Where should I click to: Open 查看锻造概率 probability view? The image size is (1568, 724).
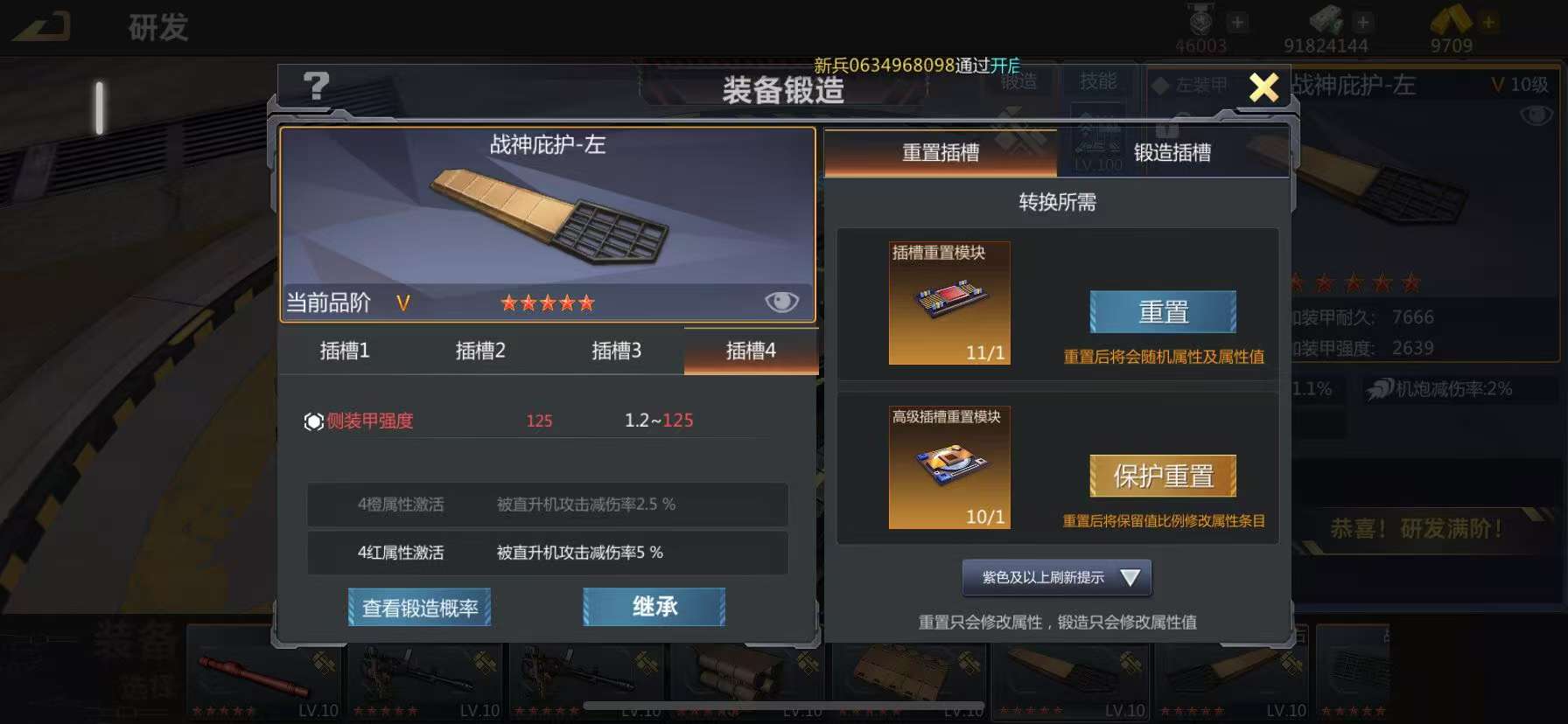[420, 608]
